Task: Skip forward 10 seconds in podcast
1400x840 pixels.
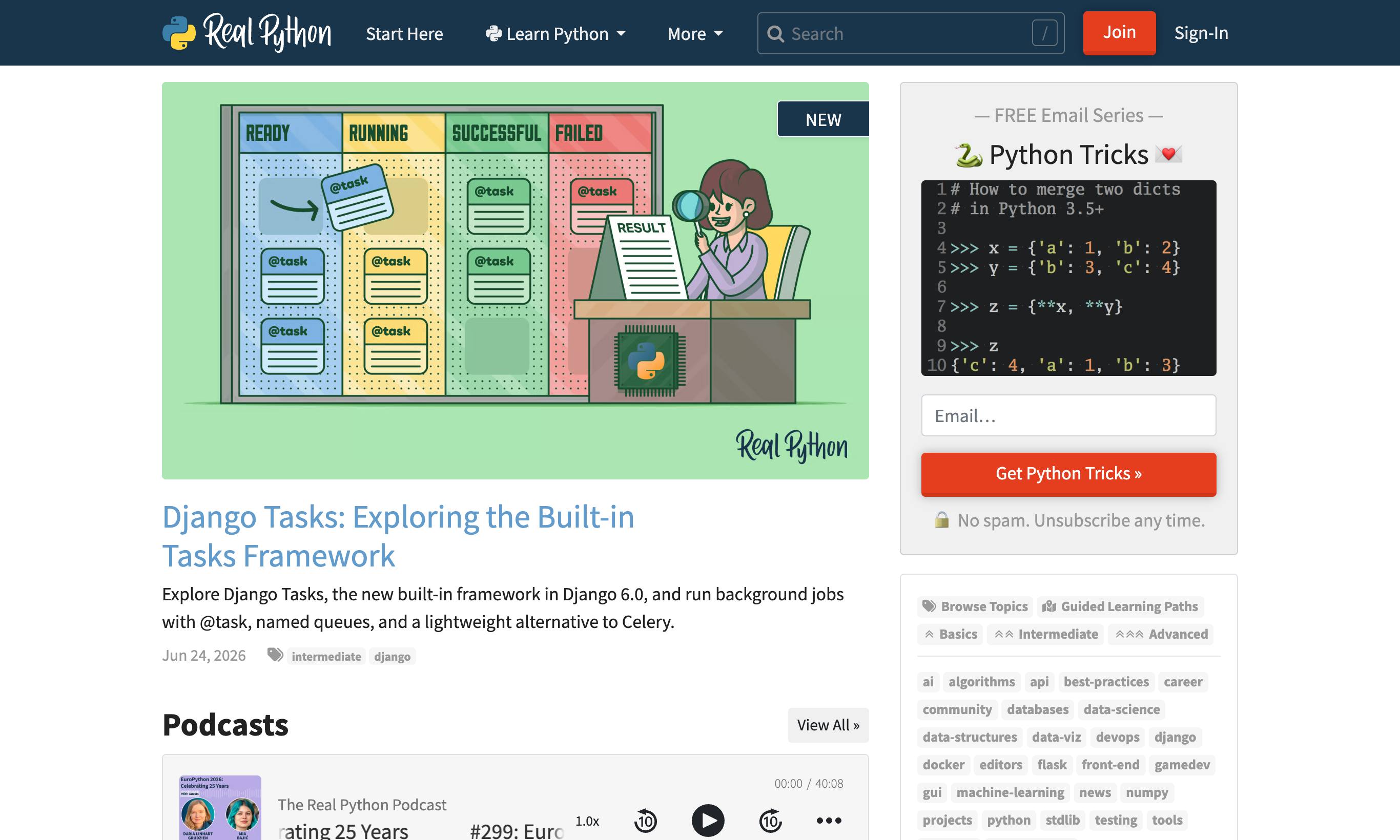Action: pyautogui.click(x=770, y=820)
